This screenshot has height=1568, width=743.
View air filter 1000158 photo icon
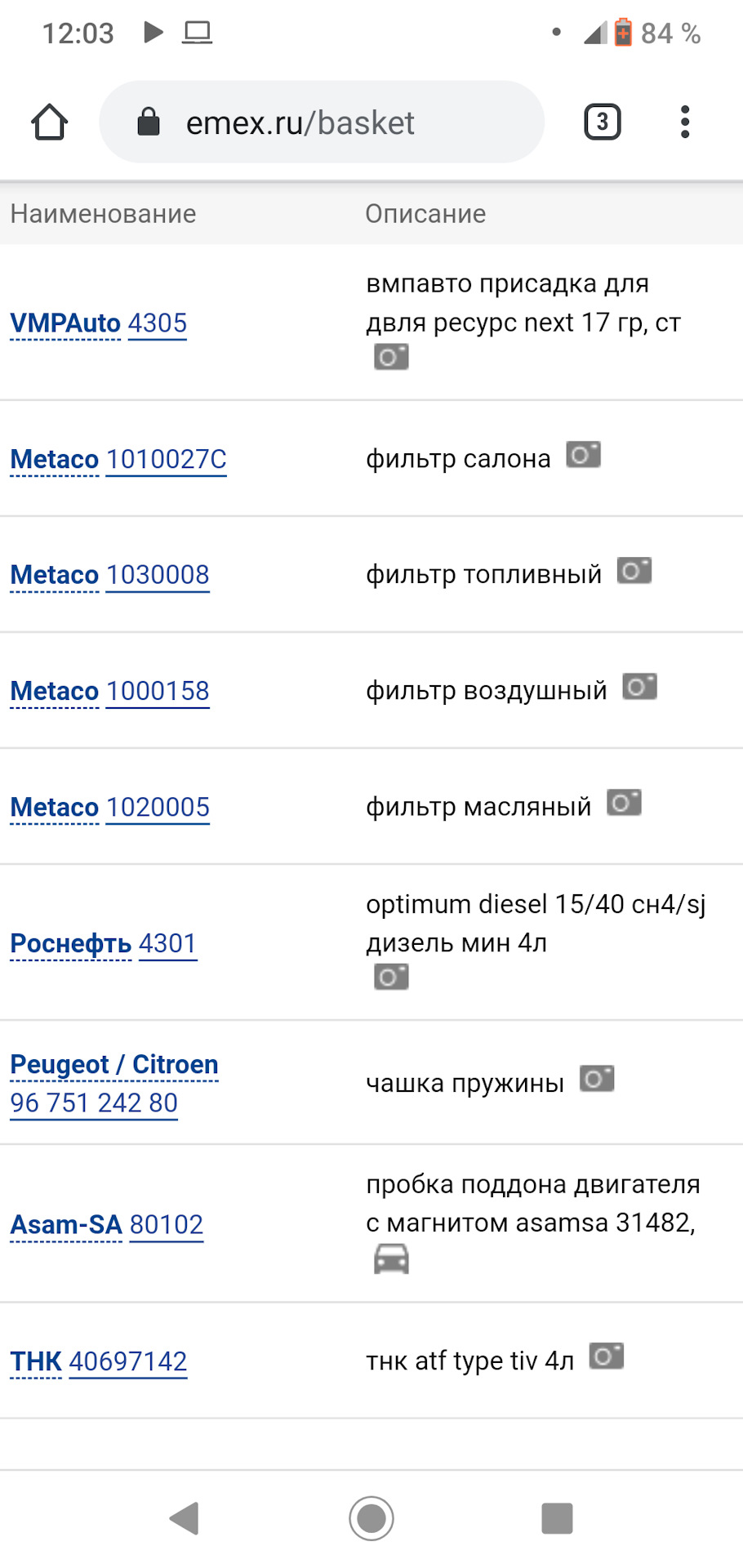click(639, 687)
